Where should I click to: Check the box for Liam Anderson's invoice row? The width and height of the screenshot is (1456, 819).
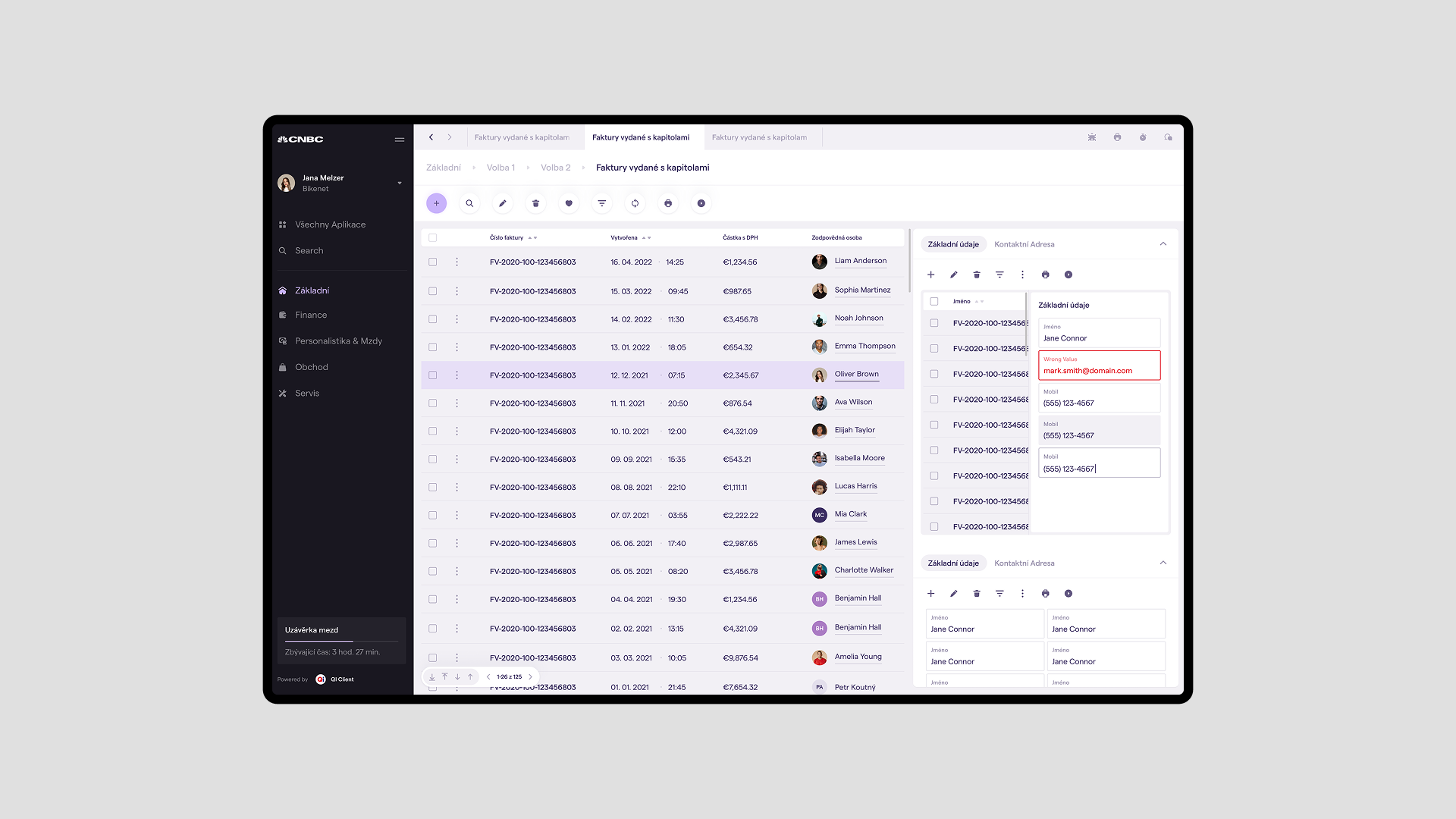432,262
